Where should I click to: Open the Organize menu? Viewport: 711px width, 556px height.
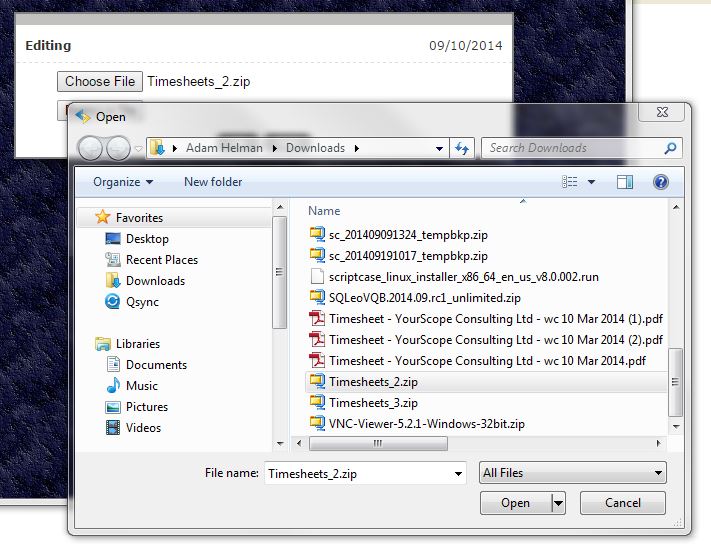pyautogui.click(x=123, y=182)
